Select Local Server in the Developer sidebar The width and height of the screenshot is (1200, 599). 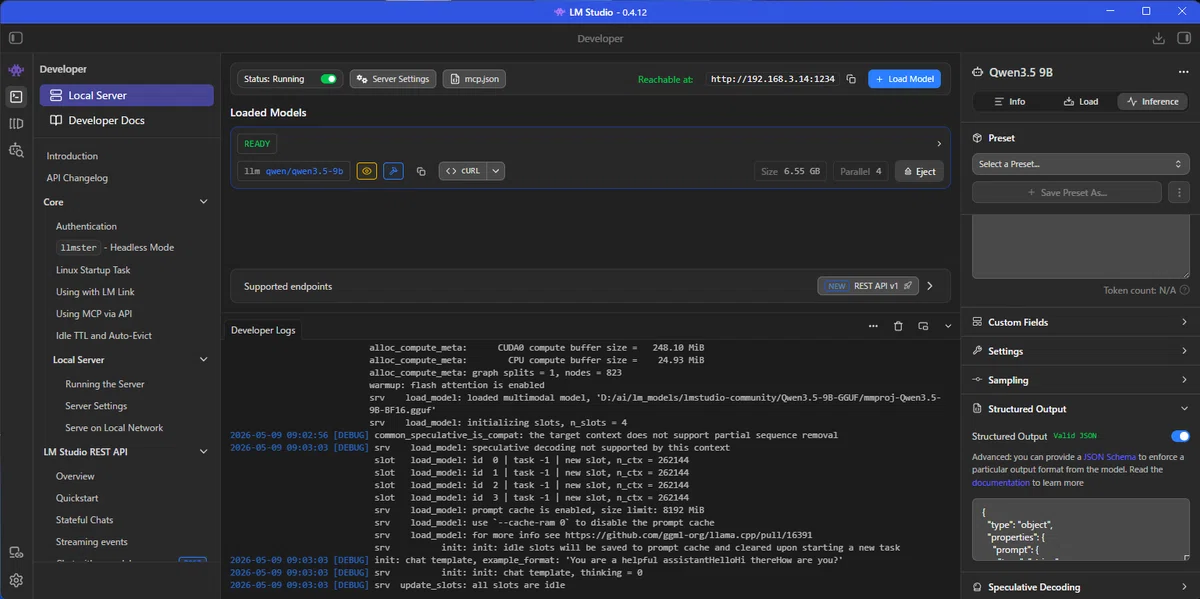127,95
